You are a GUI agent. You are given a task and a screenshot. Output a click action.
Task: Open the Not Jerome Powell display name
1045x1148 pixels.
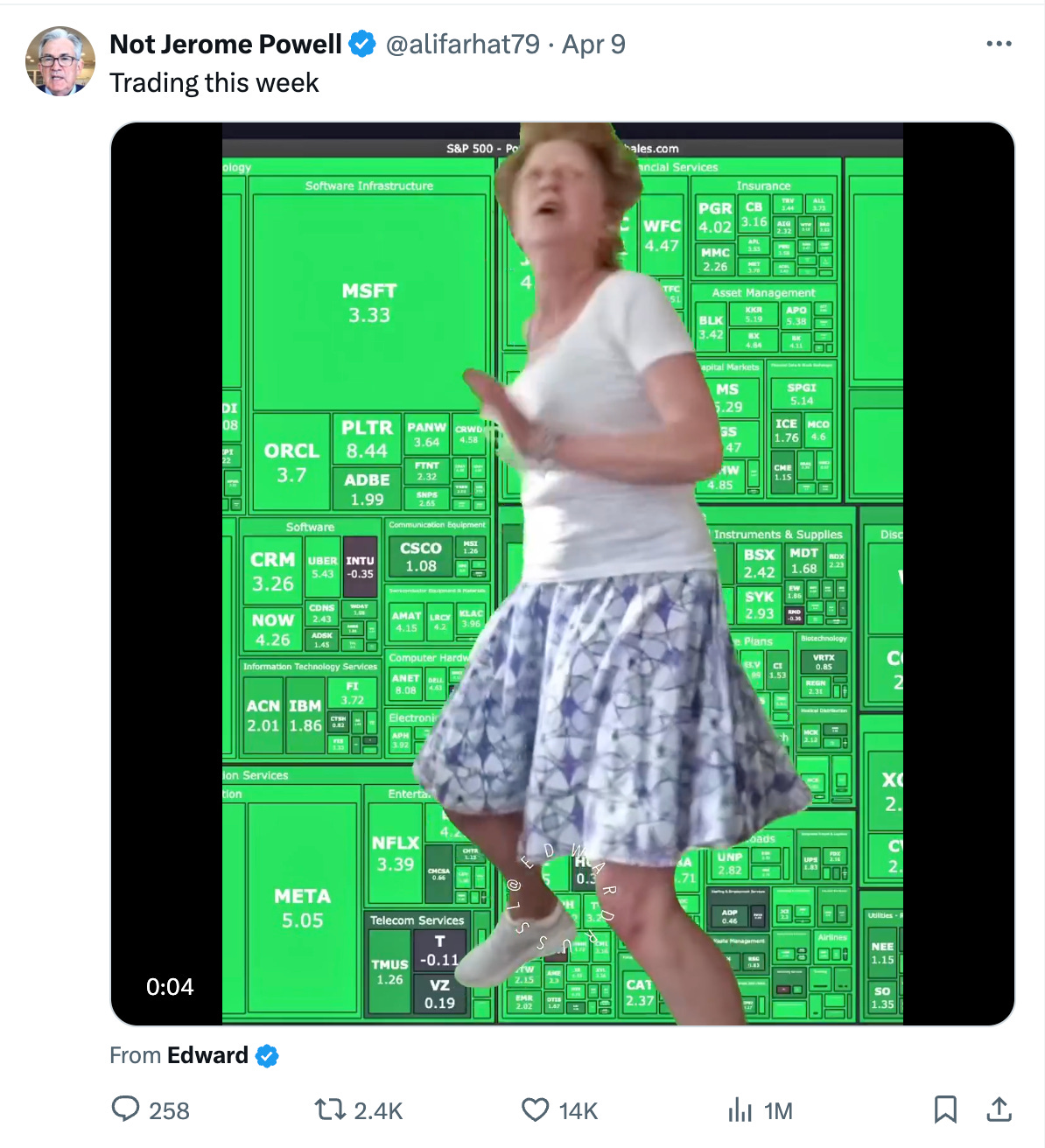226,44
